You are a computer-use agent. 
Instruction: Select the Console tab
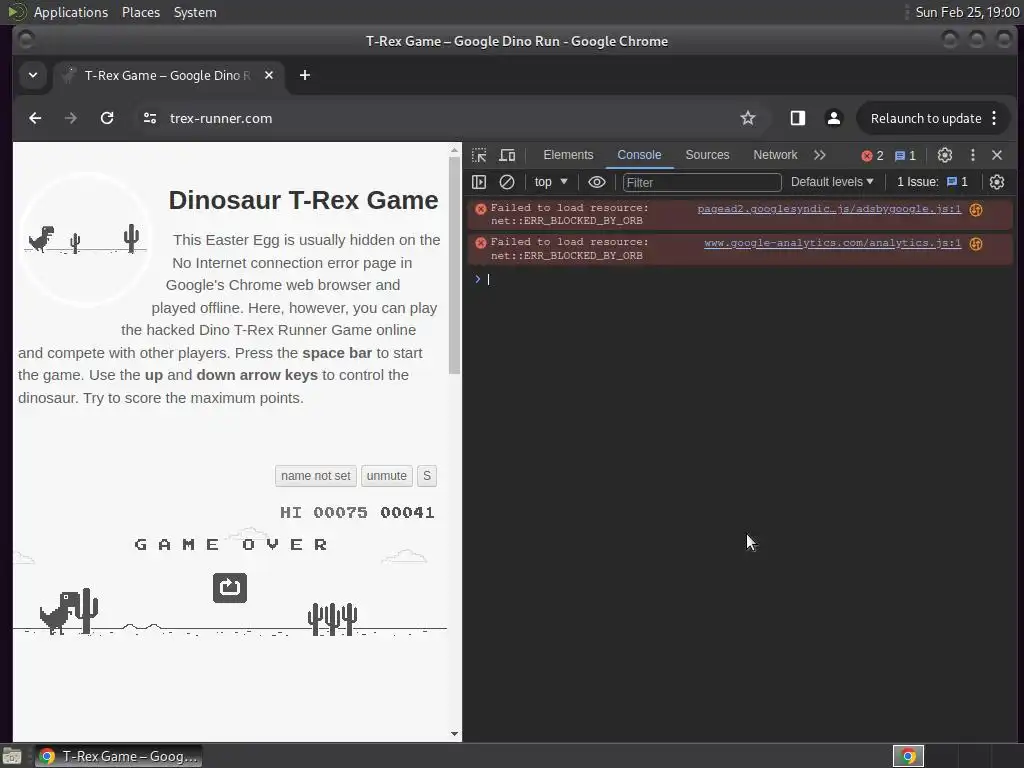[x=639, y=155]
